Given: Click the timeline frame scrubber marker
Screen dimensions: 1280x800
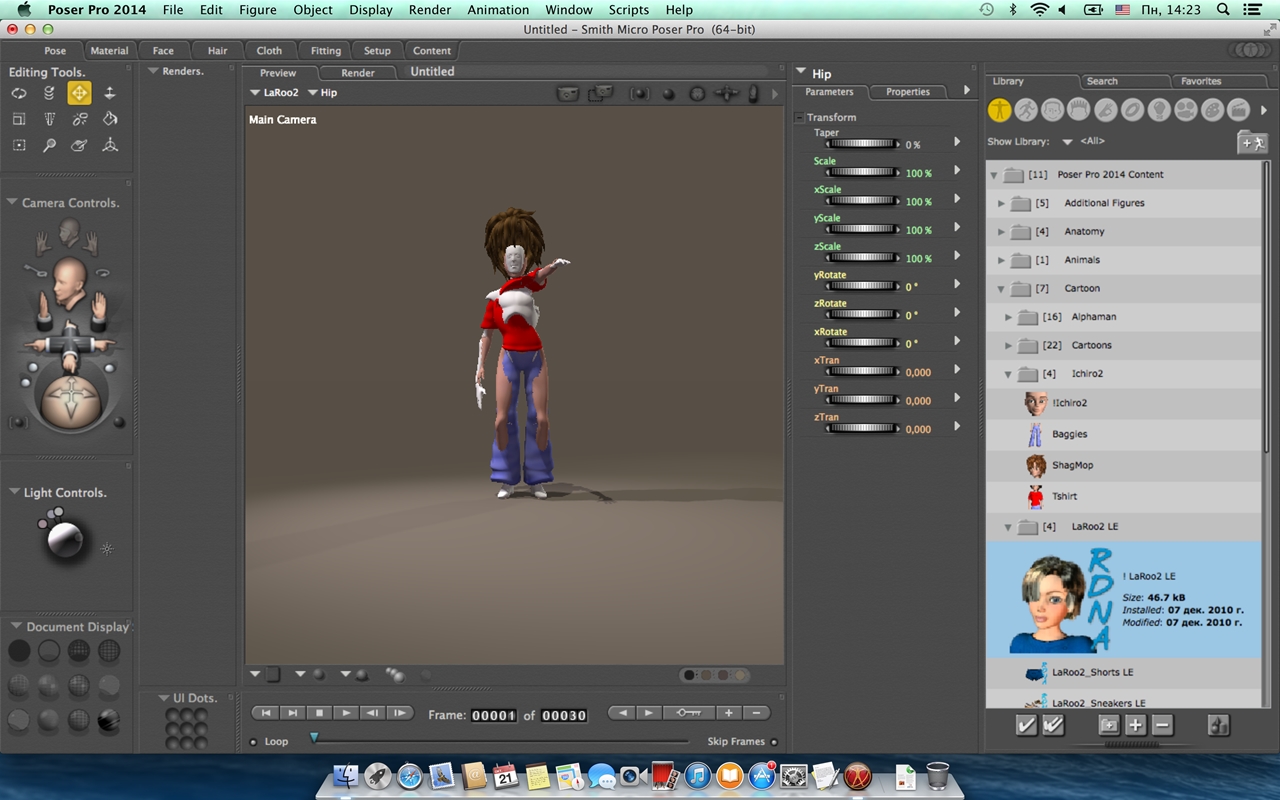Looking at the screenshot, I should point(314,738).
